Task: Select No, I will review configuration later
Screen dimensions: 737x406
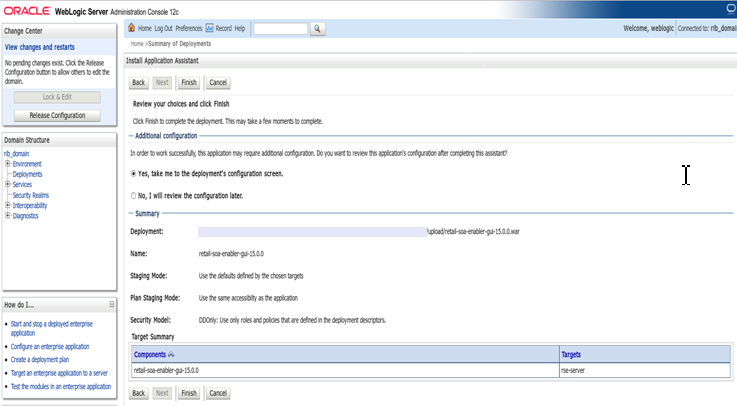Action: click(133, 196)
